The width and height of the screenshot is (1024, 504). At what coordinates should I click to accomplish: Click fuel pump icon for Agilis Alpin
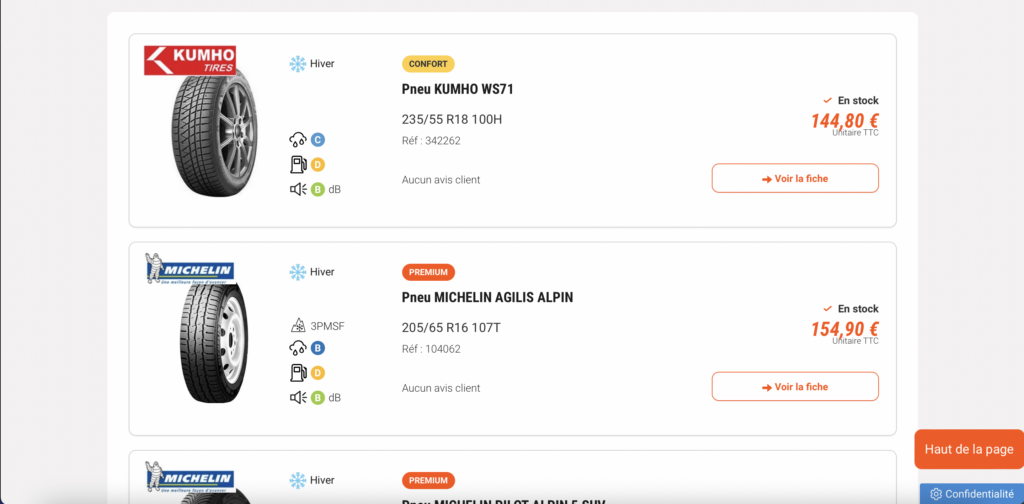point(298,373)
